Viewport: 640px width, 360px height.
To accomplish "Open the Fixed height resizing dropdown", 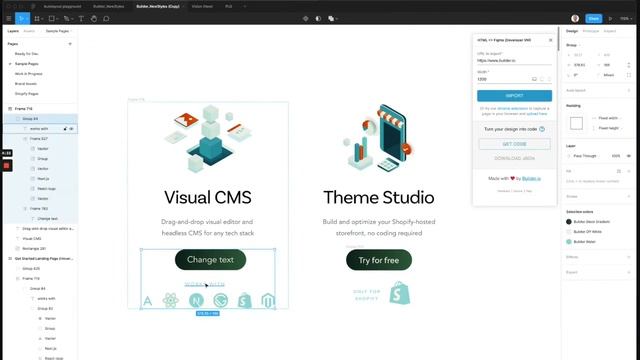I will (x=609, y=128).
